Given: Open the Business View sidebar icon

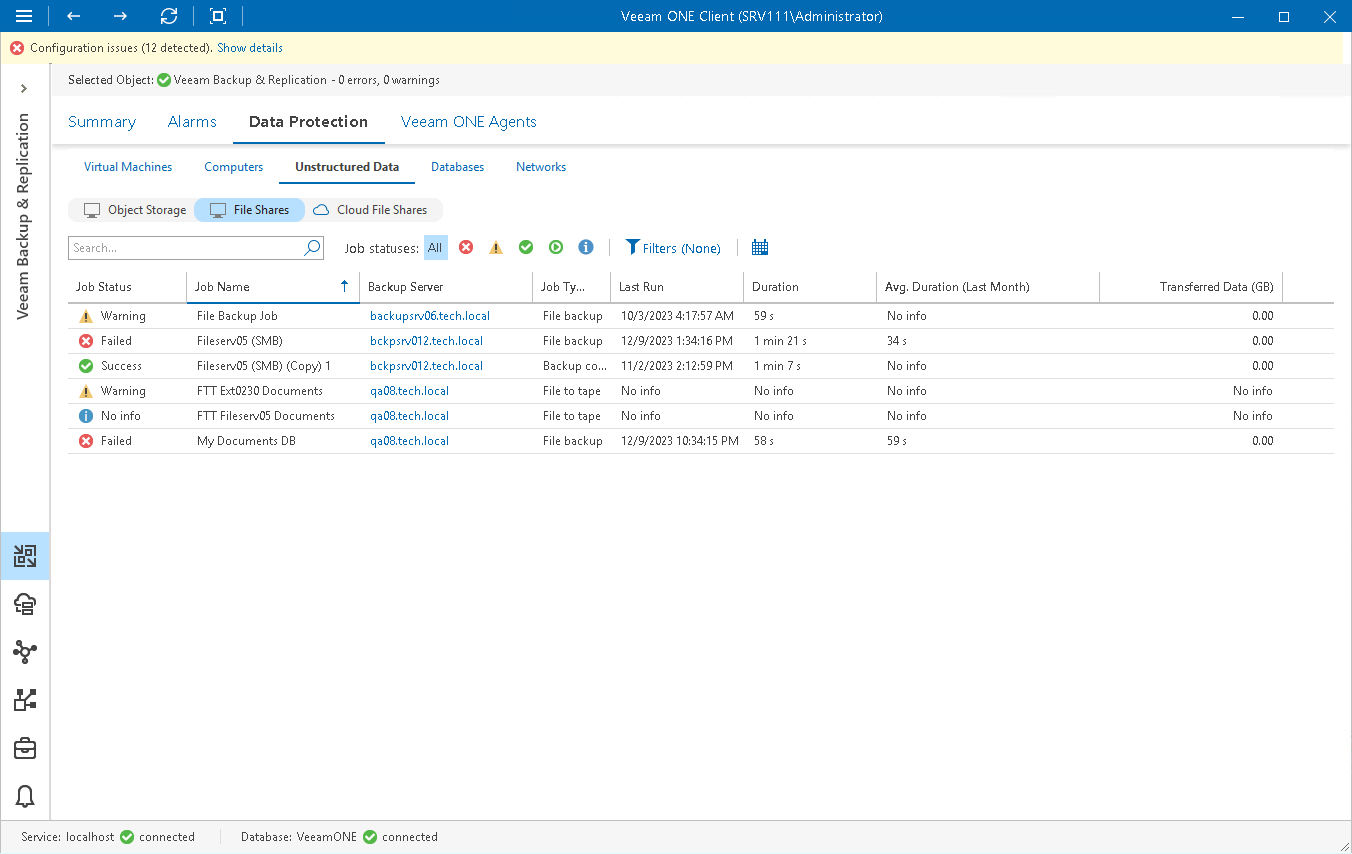Looking at the screenshot, I should coord(25,700).
